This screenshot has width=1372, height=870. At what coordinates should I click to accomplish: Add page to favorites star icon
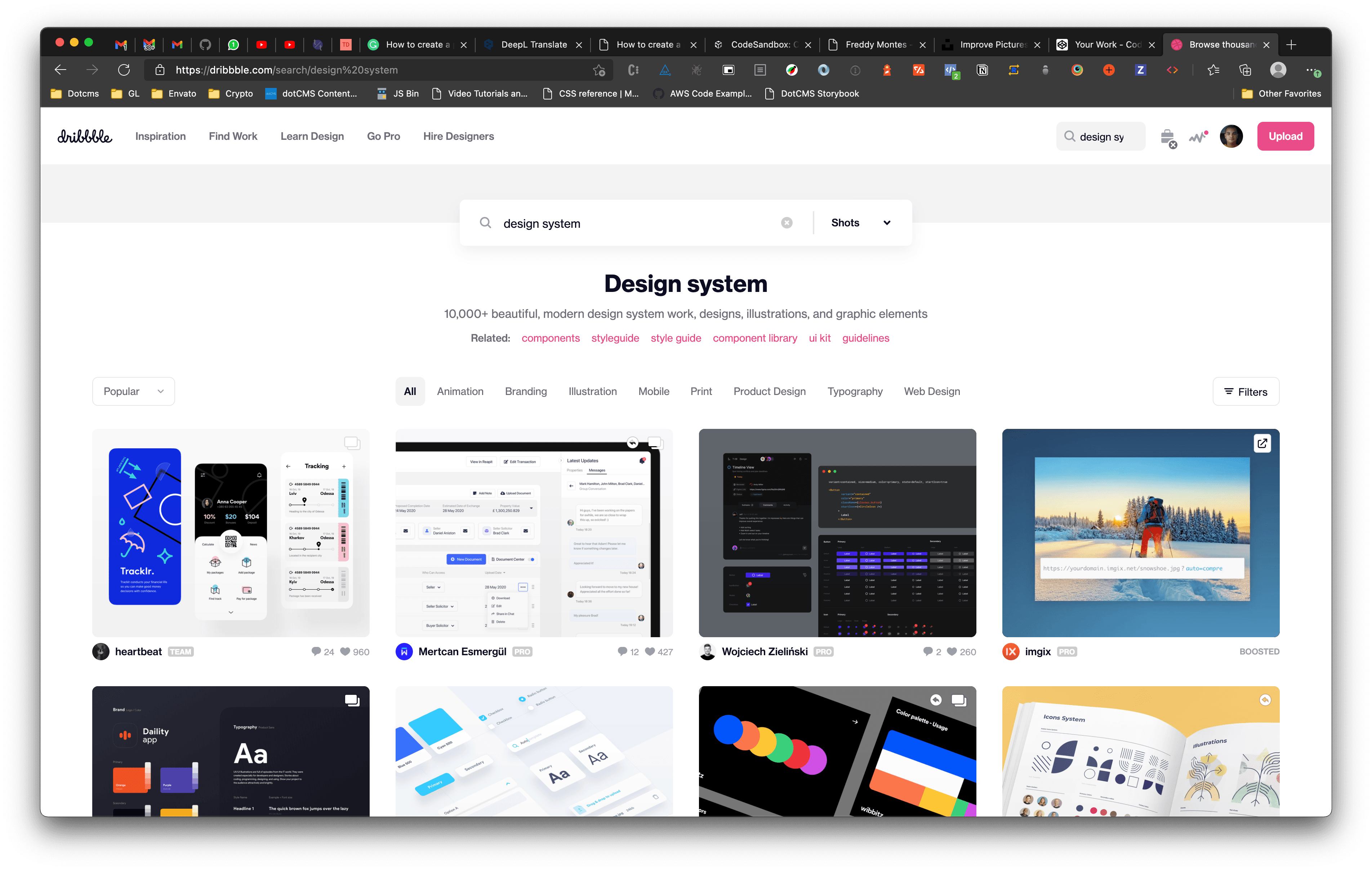tap(599, 70)
